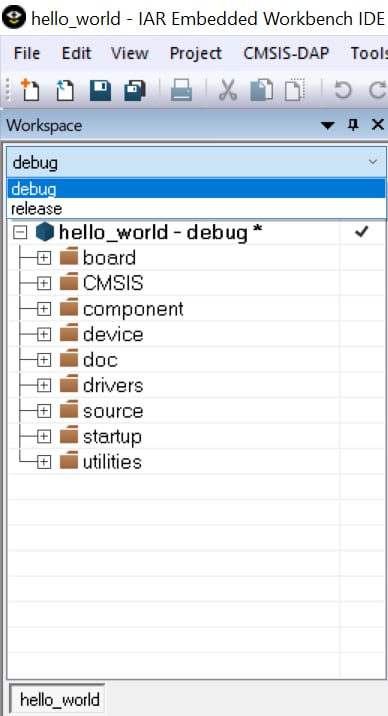The height and width of the screenshot is (716, 388).
Task: Open the Tools menu
Action: click(369, 53)
